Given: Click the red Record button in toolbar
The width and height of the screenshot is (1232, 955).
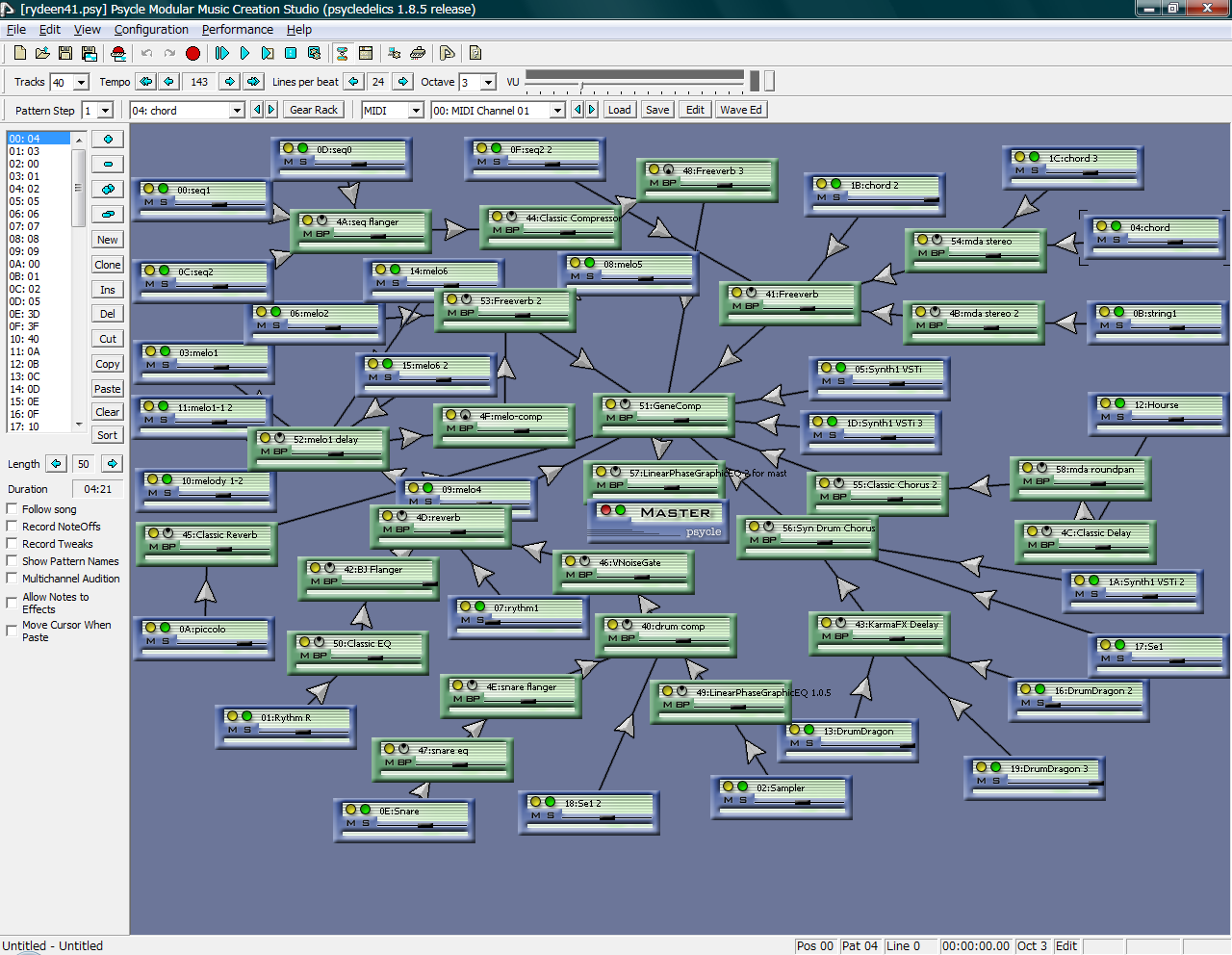Looking at the screenshot, I should [192, 54].
